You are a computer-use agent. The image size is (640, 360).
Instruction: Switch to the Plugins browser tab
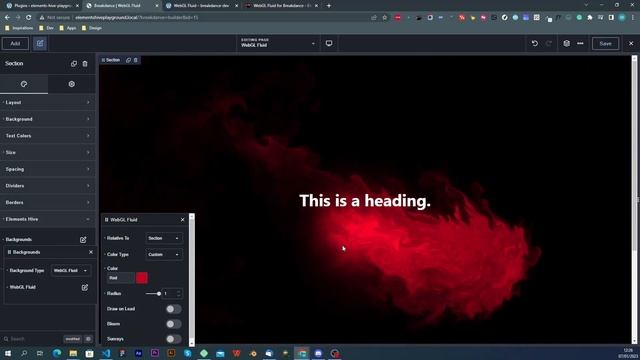click(42, 6)
